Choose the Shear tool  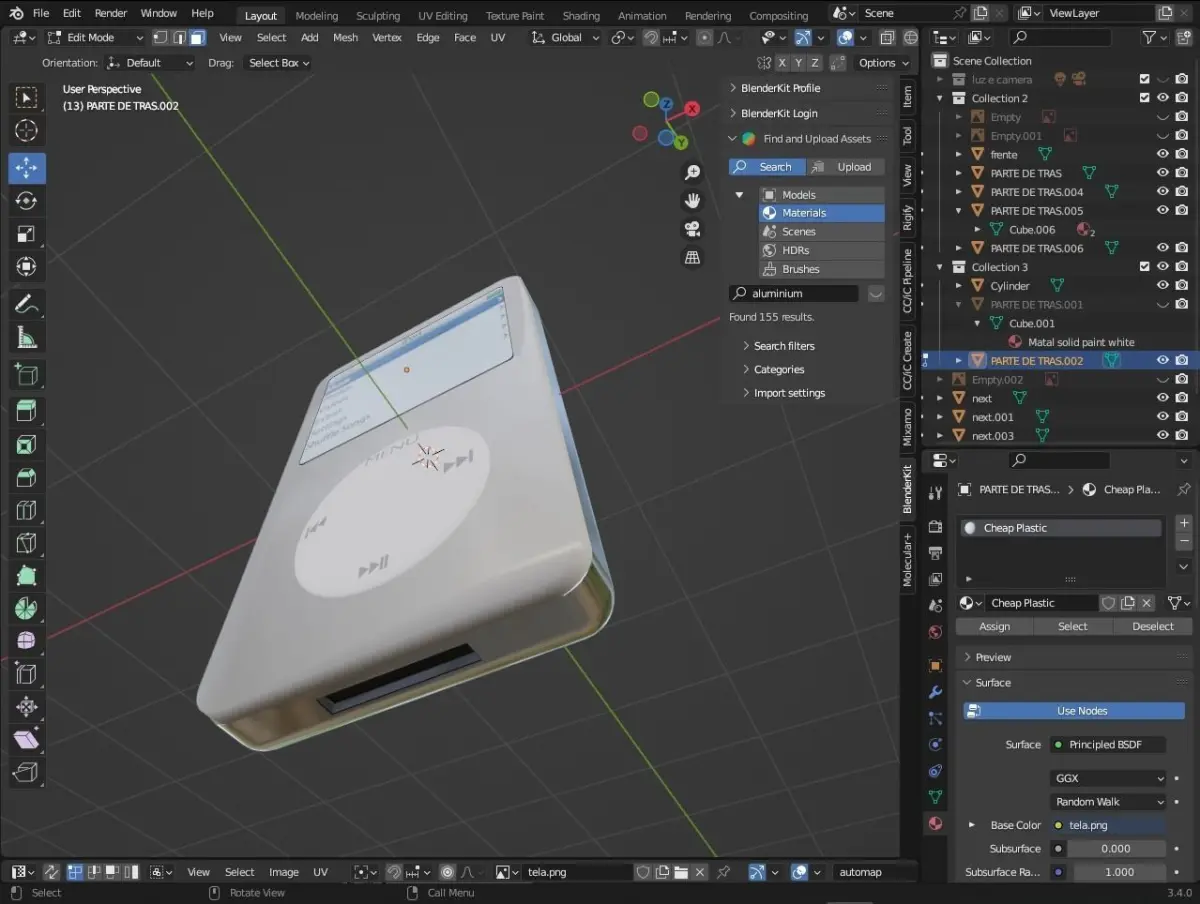[27, 740]
